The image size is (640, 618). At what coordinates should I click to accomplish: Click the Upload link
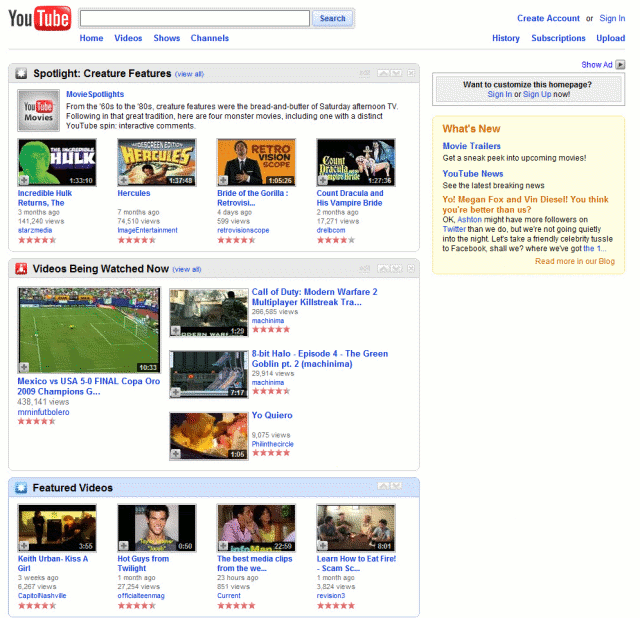(610, 38)
